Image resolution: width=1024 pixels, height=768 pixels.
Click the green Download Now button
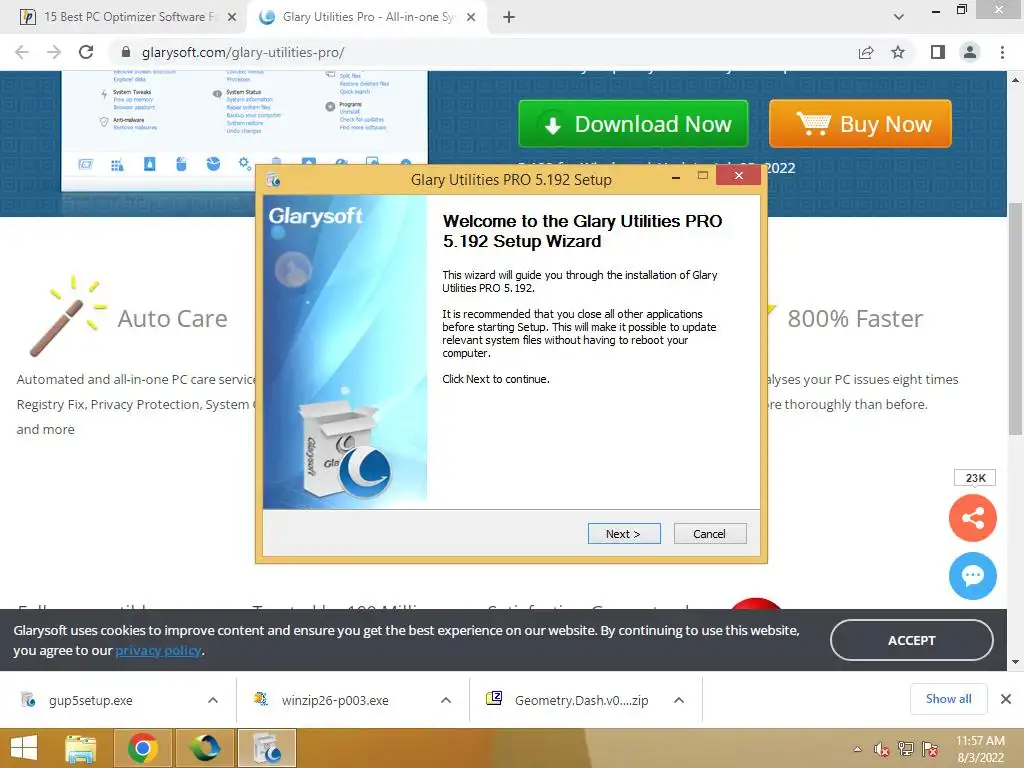click(633, 123)
